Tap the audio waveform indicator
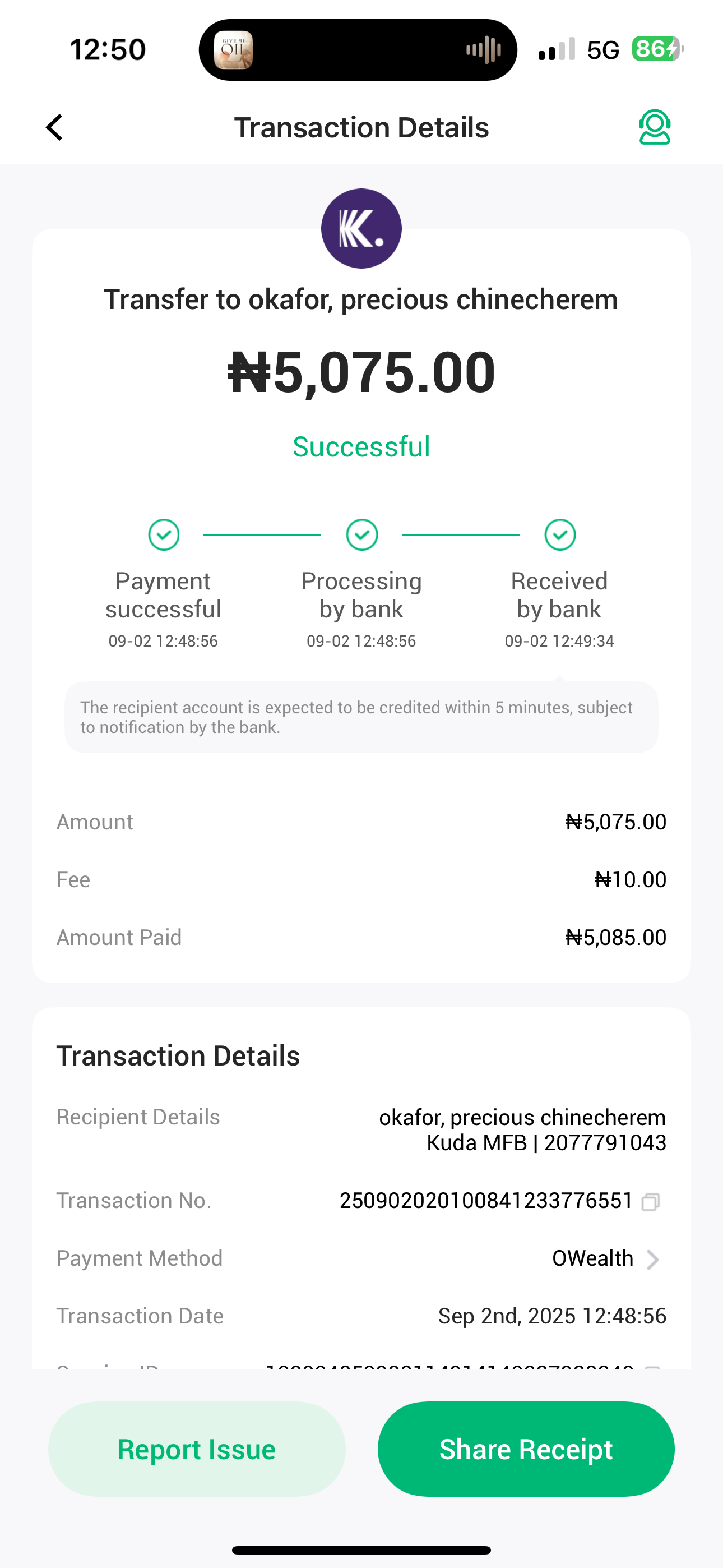Image resolution: width=723 pixels, height=1568 pixels. 484,50
